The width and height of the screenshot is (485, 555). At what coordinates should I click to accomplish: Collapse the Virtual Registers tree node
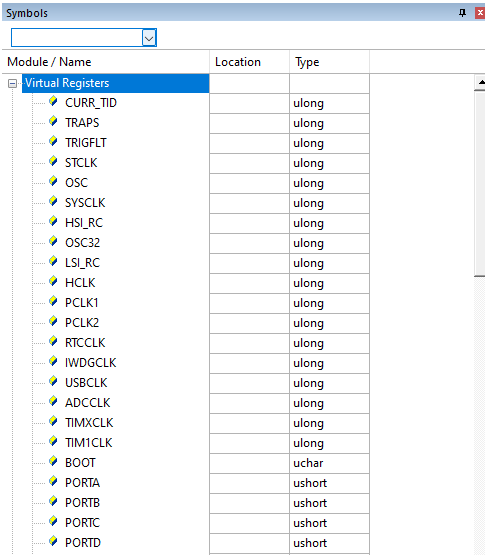[12, 84]
